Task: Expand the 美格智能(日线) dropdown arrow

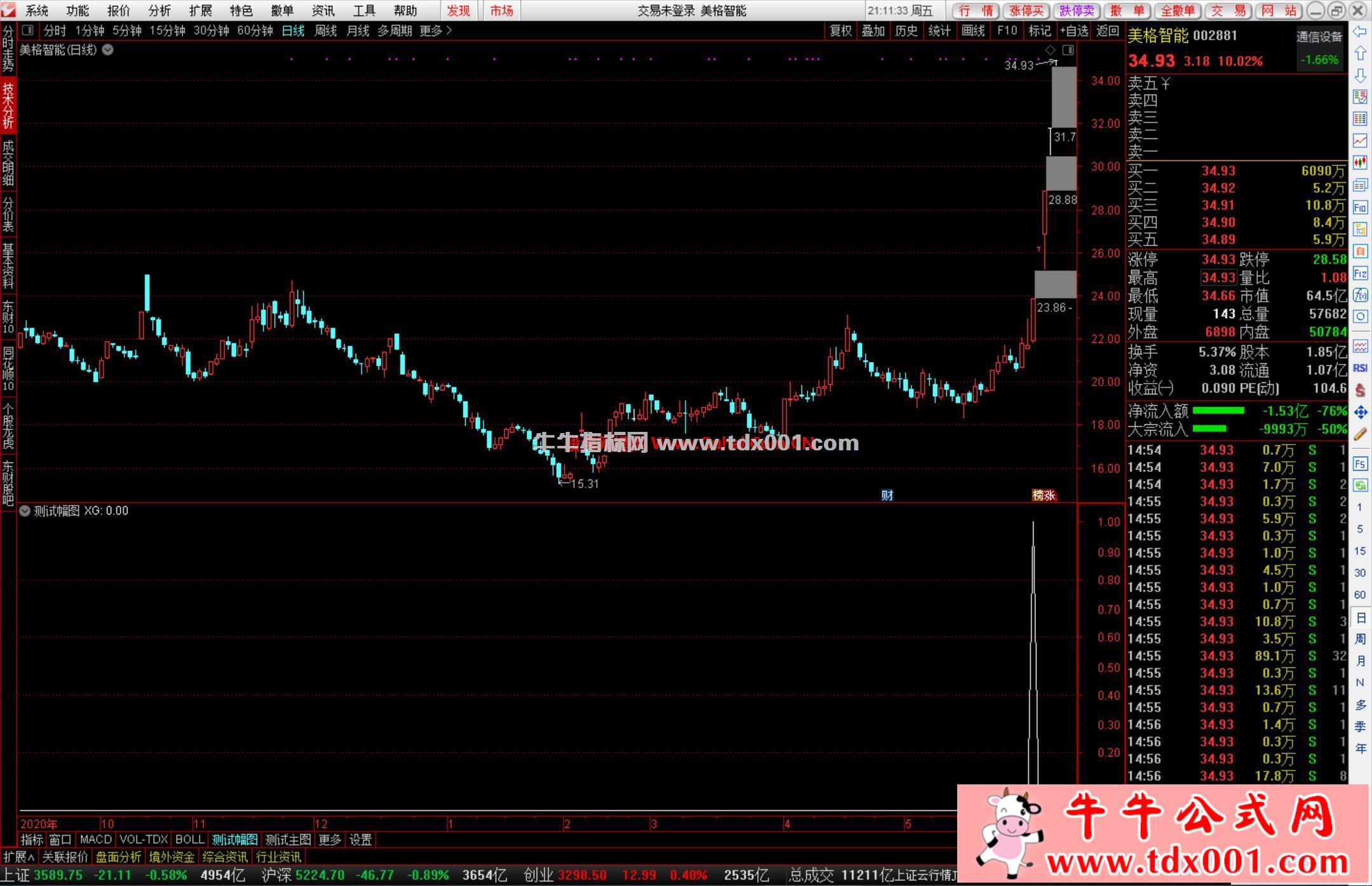Action: click(108, 50)
